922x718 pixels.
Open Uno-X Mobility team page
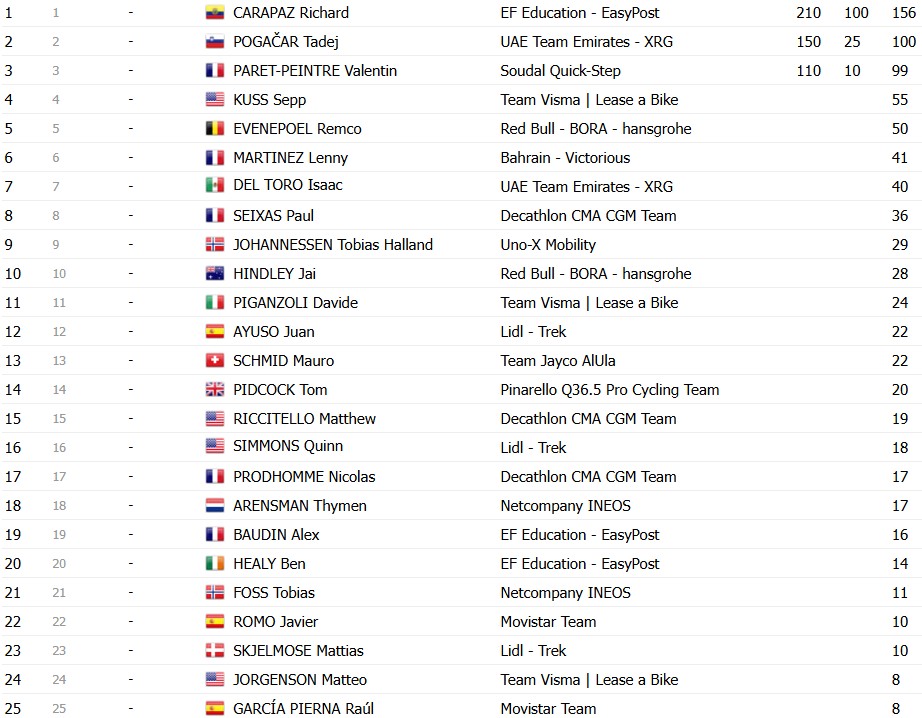548,245
